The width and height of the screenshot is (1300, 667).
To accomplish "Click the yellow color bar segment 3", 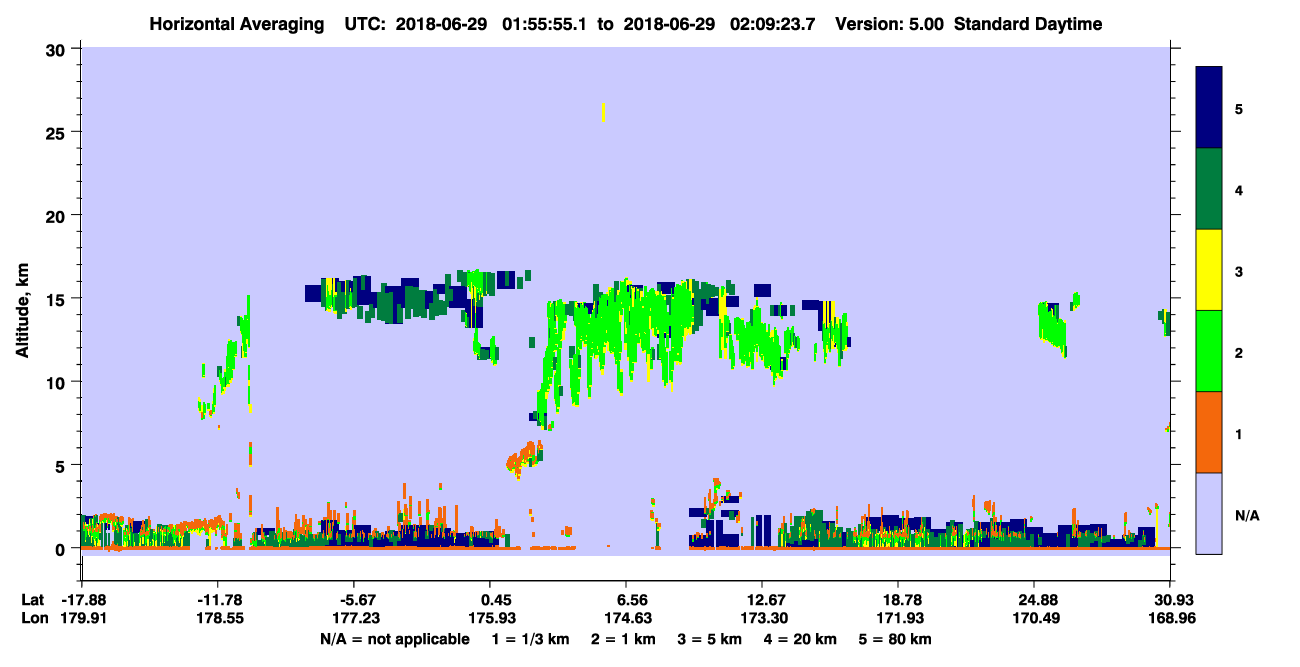I will pos(1209,270).
